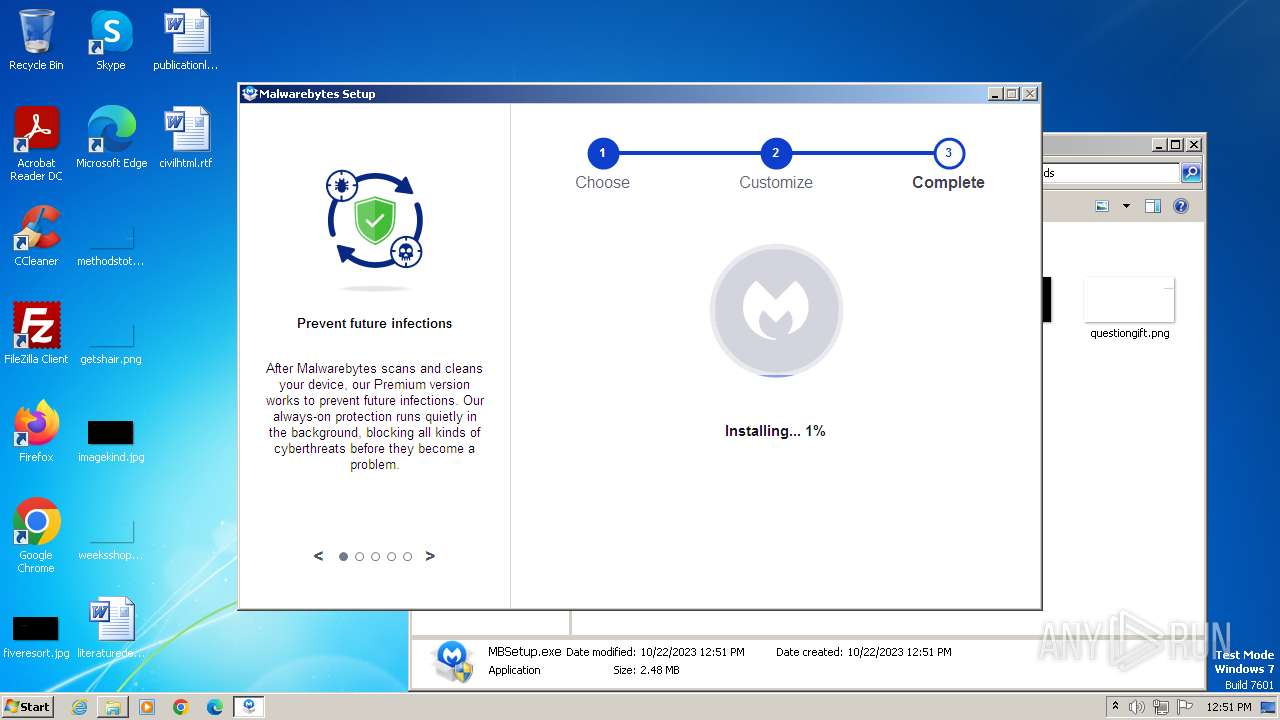The image size is (1280, 720).
Task: Go to next slide arrow in setup
Action: (430, 556)
